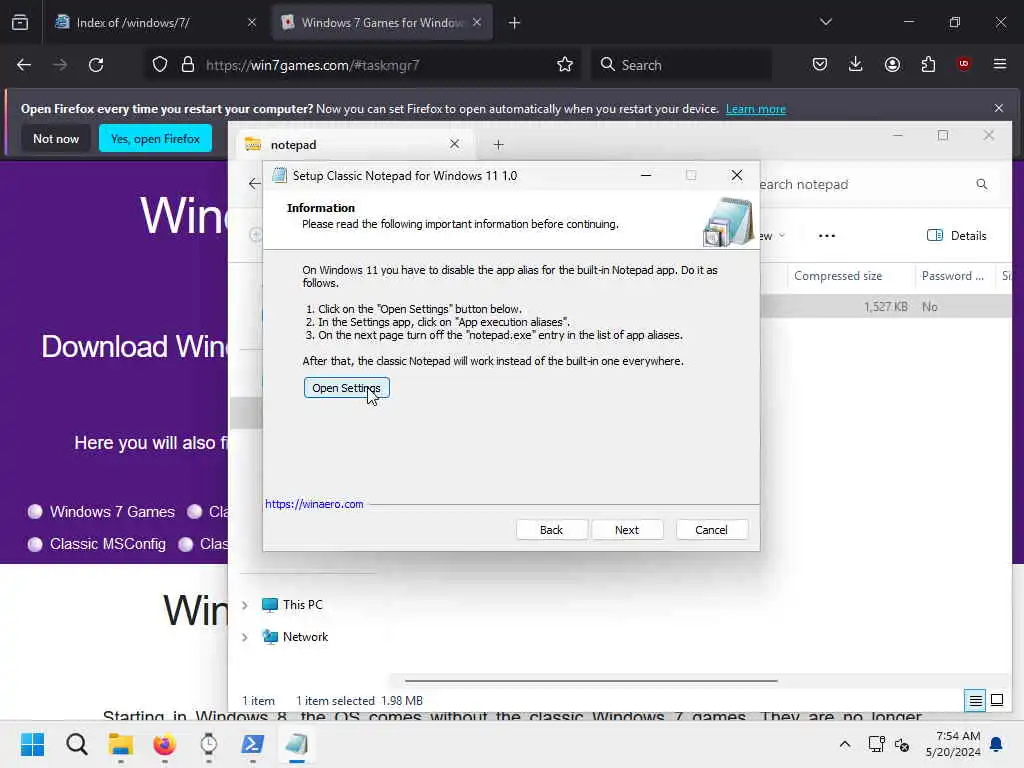Click the Firefox Search box

click(x=682, y=65)
